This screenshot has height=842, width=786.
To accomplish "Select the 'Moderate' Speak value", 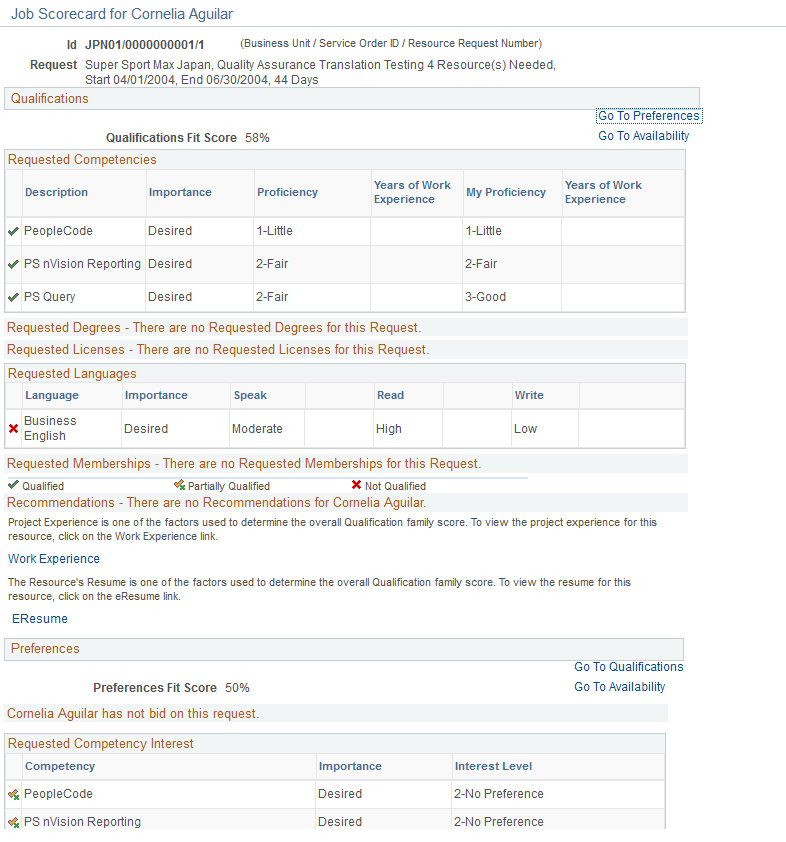I will pos(257,429).
